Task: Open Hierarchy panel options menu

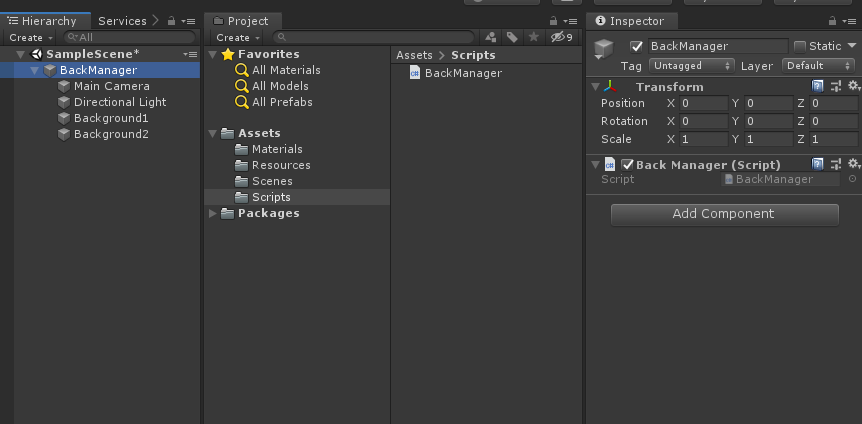Action: pyautogui.click(x=189, y=21)
